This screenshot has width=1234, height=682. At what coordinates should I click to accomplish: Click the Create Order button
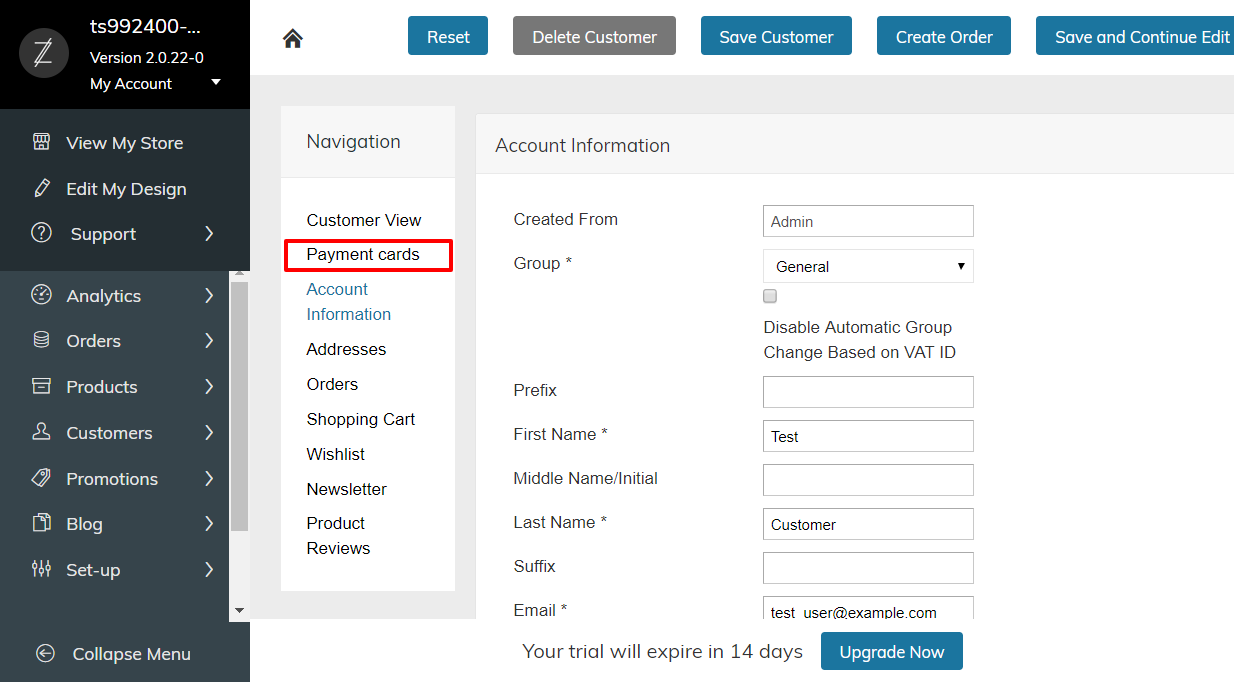944,36
